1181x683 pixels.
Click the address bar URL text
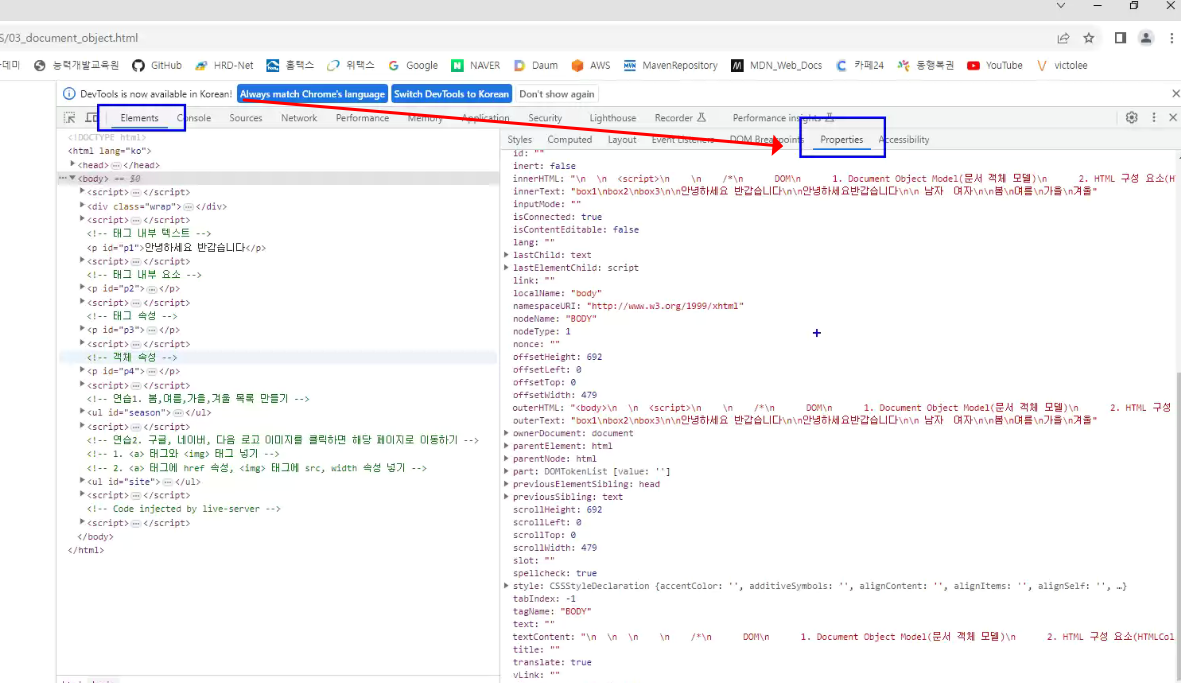point(69,38)
